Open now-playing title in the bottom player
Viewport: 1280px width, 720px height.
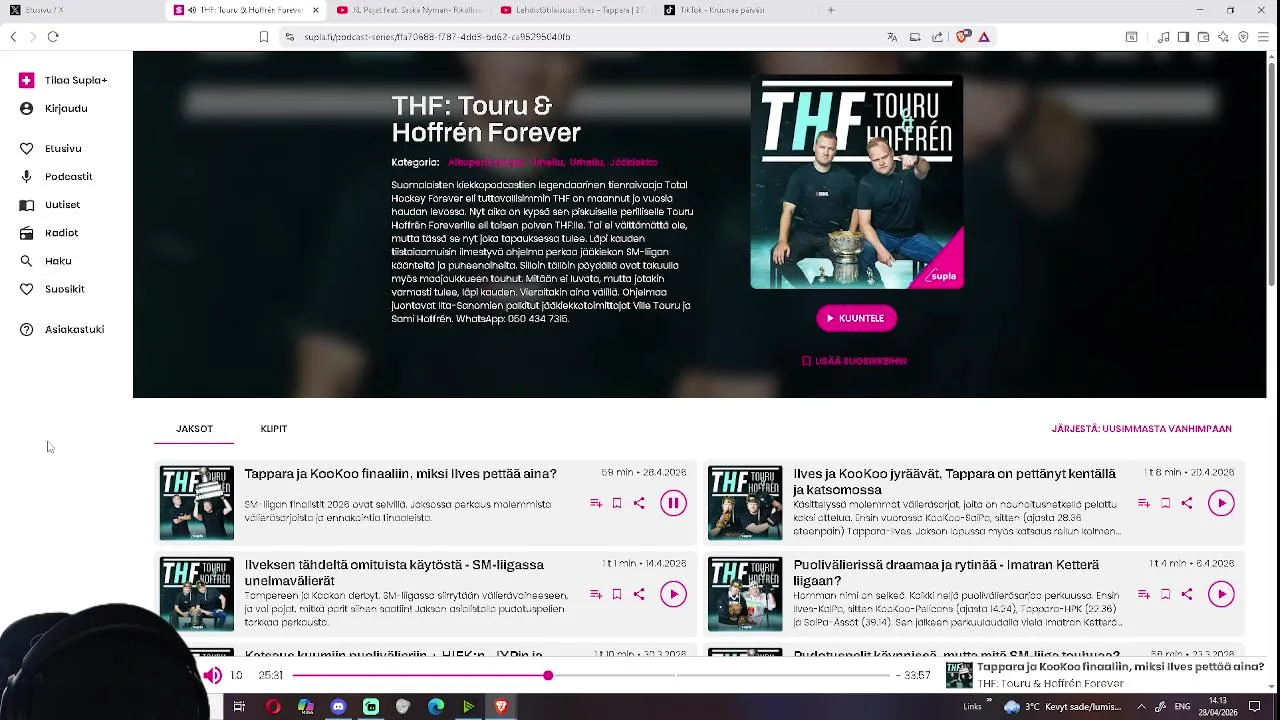pos(1120,667)
